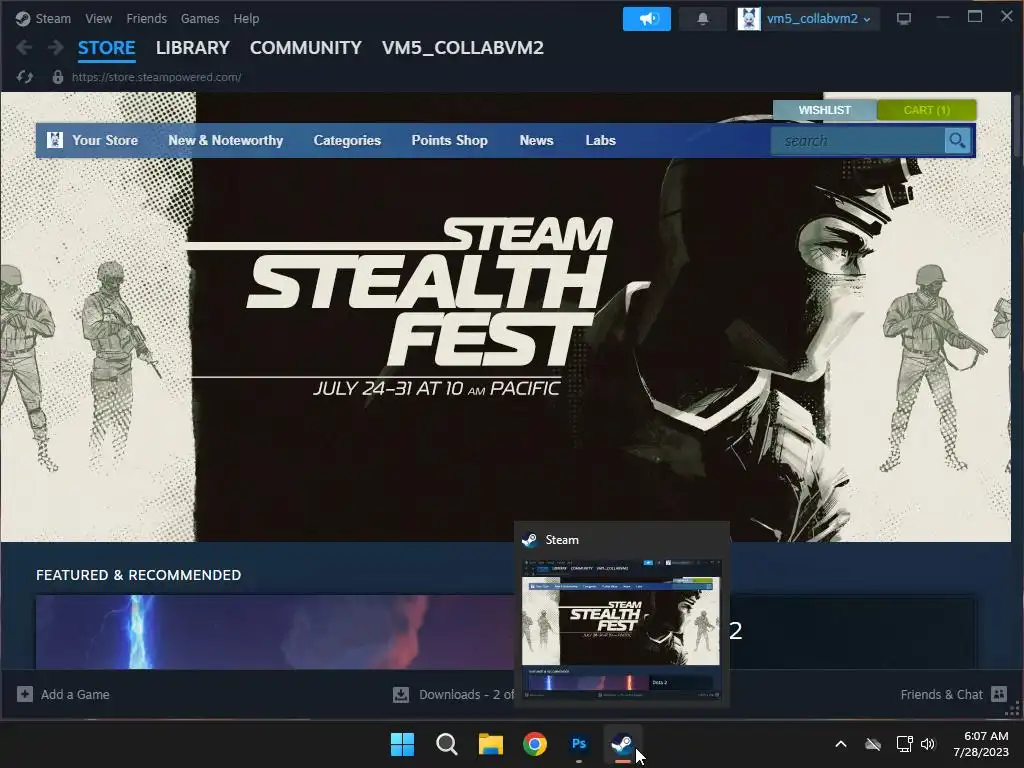Open the Downloads status
Image resolution: width=1024 pixels, height=768 pixels.
click(x=453, y=694)
